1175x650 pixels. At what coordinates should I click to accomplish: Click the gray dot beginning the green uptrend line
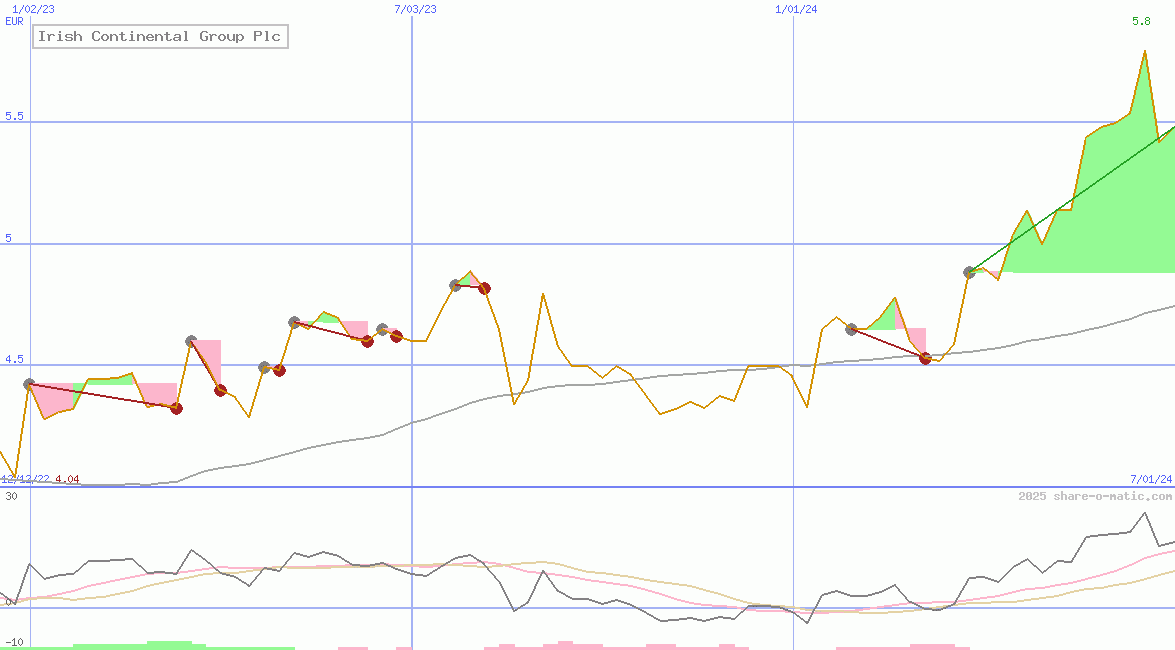(x=968, y=272)
